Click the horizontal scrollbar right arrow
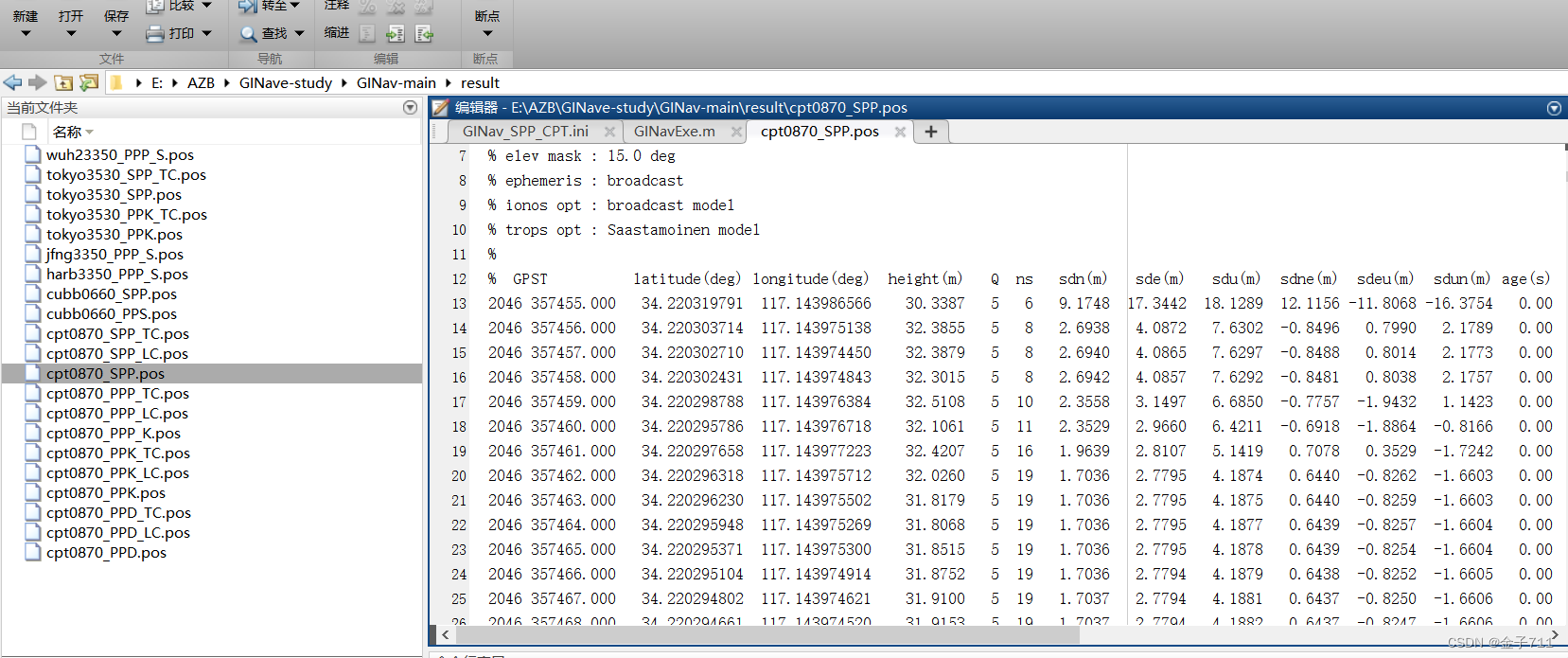This screenshot has width=1568, height=658. [x=1554, y=634]
